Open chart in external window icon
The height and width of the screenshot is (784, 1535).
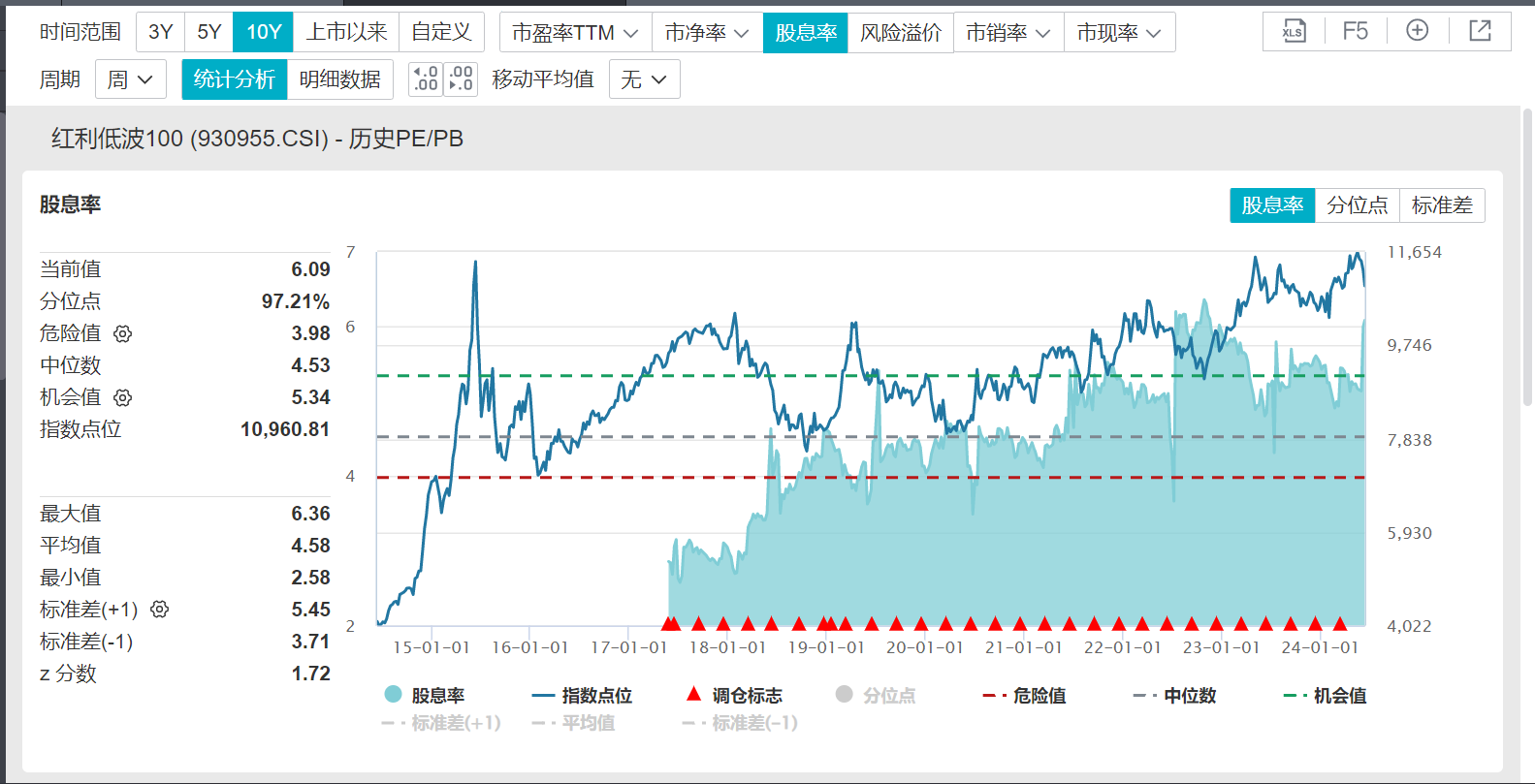click(1480, 31)
